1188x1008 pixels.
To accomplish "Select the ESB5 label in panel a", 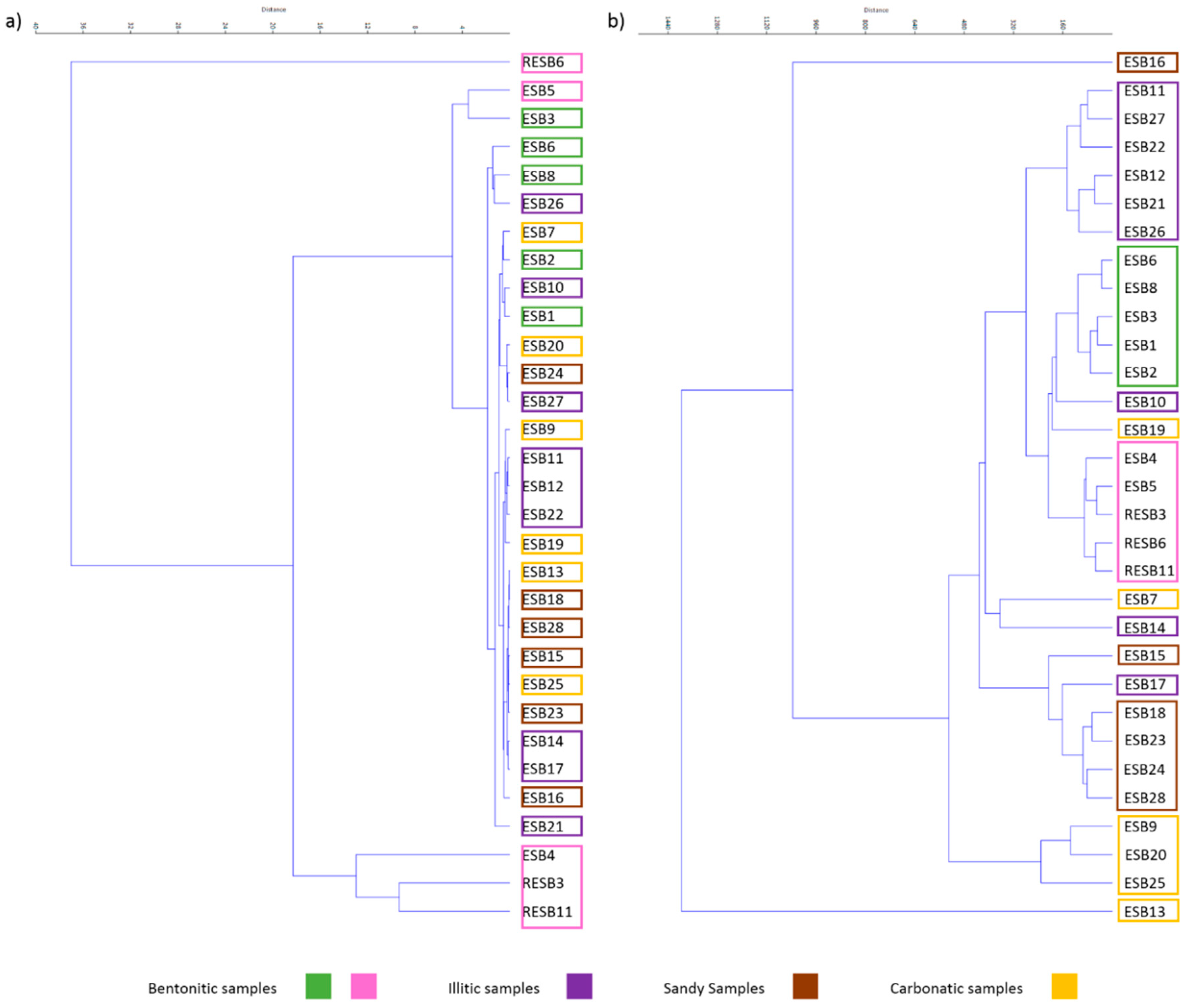I will [538, 91].
